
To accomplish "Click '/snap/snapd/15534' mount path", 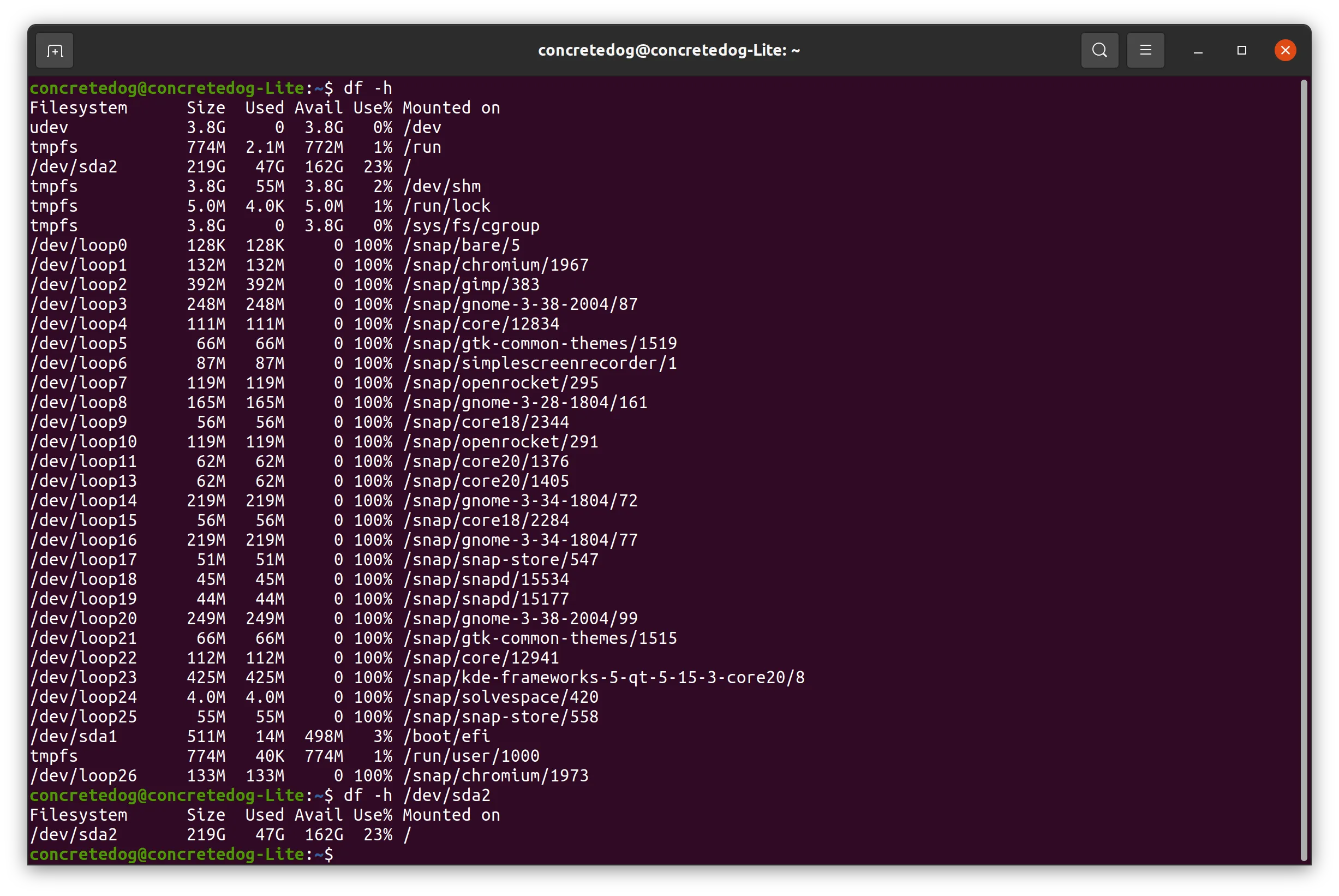I will 486,579.
